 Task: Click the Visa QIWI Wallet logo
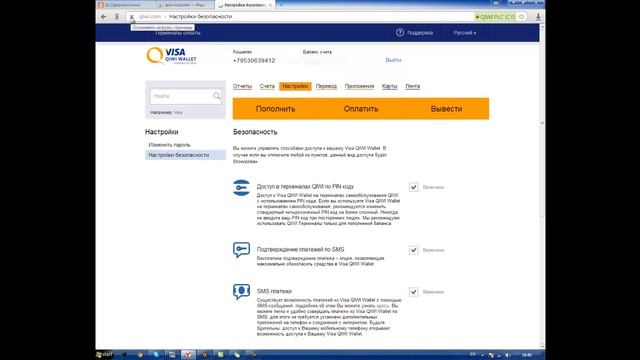[x=171, y=56]
